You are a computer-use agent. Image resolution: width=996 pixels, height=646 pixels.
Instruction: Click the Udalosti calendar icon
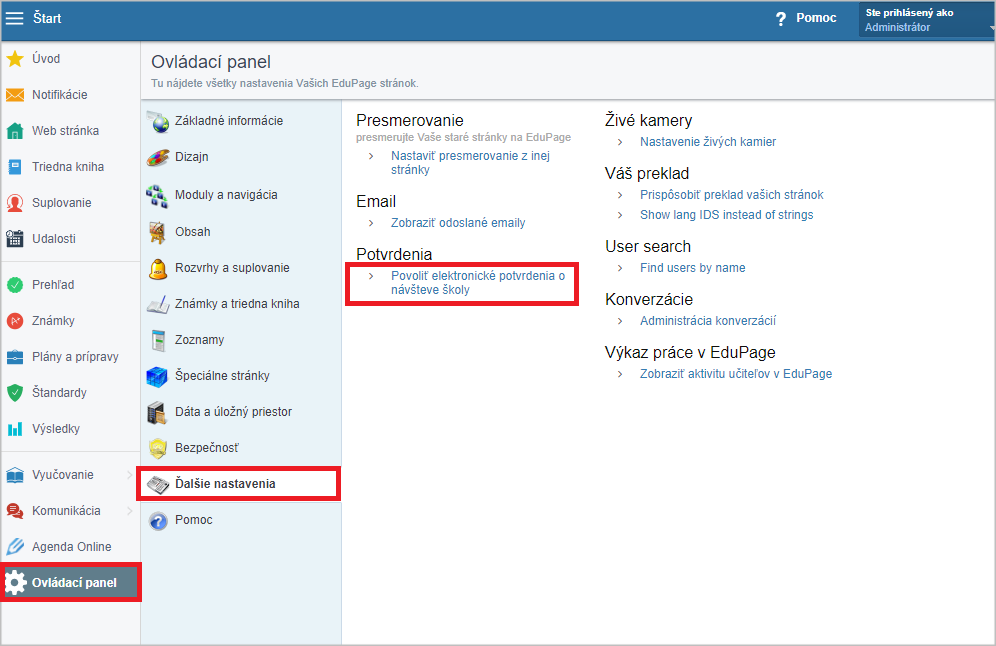pos(15,239)
